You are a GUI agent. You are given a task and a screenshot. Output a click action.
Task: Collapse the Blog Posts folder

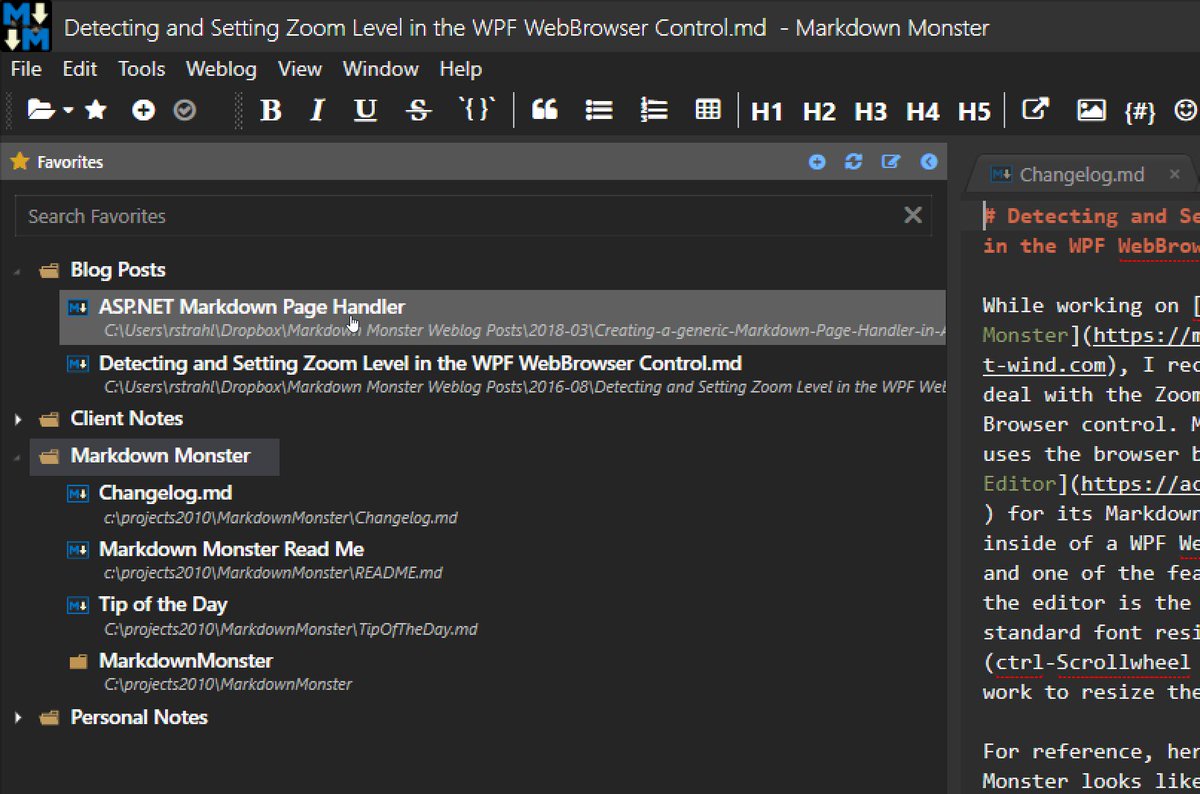click(x=18, y=271)
